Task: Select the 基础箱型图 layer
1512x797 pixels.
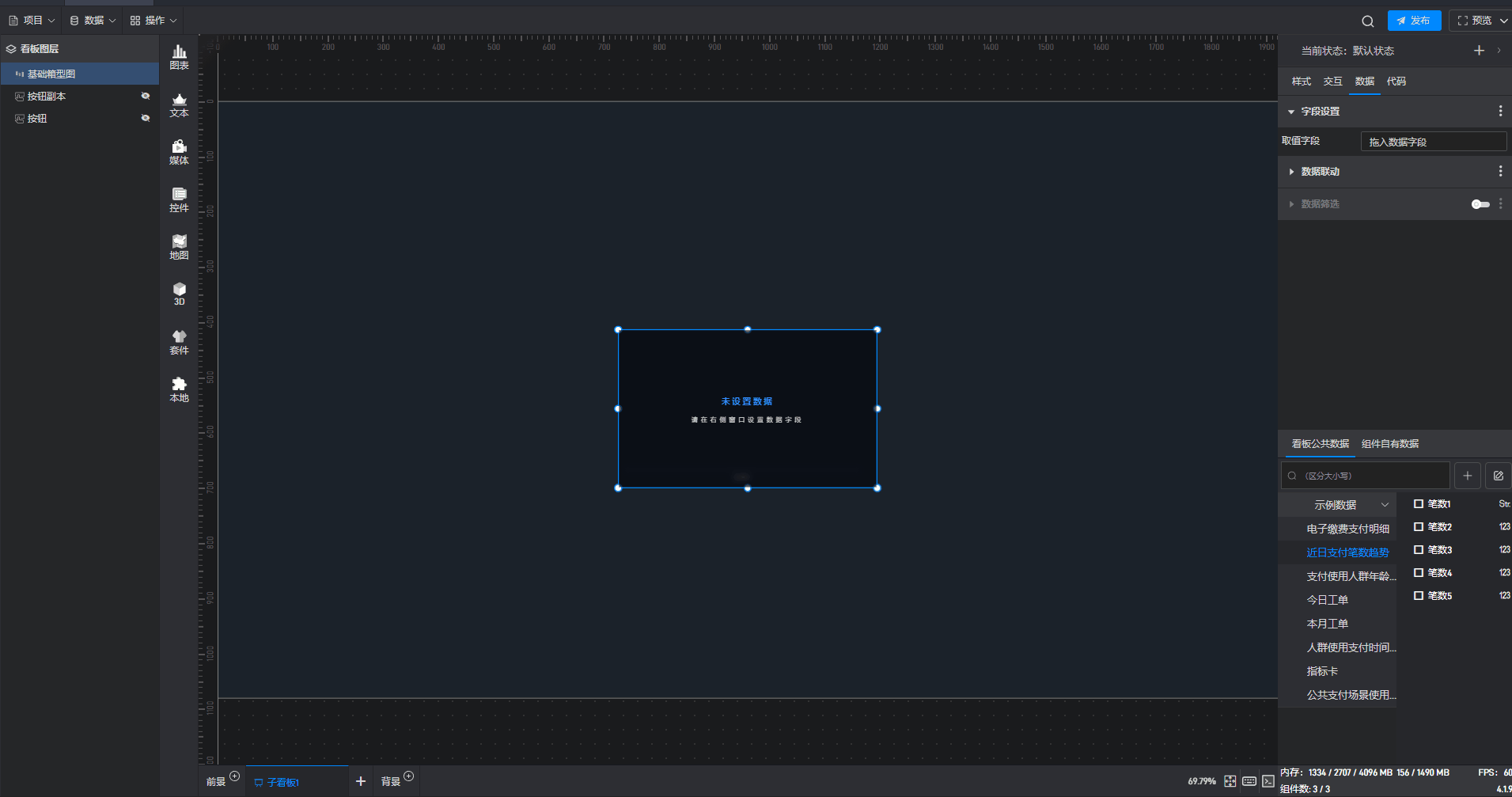Action: [x=51, y=74]
